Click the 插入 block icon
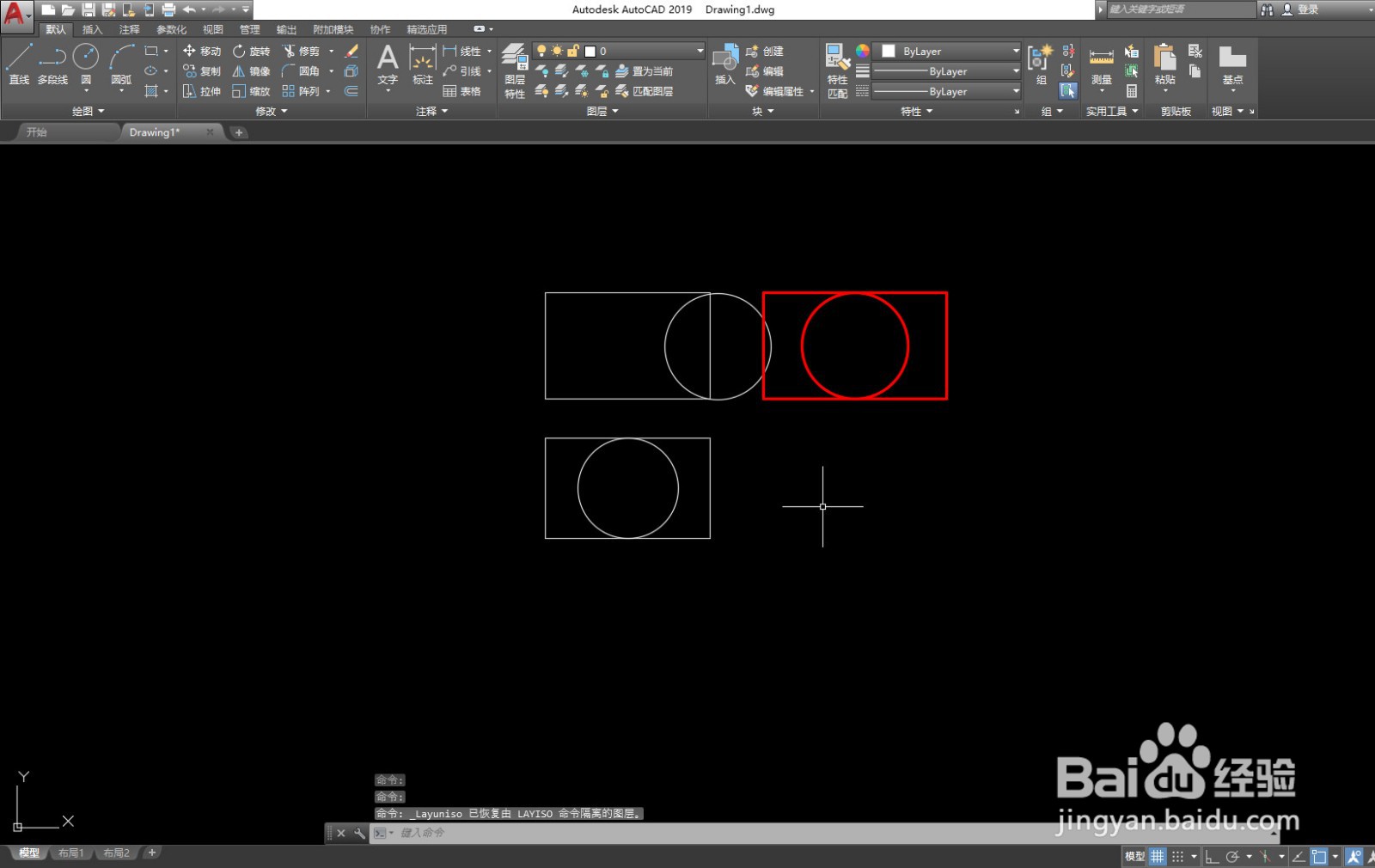 tap(725, 64)
